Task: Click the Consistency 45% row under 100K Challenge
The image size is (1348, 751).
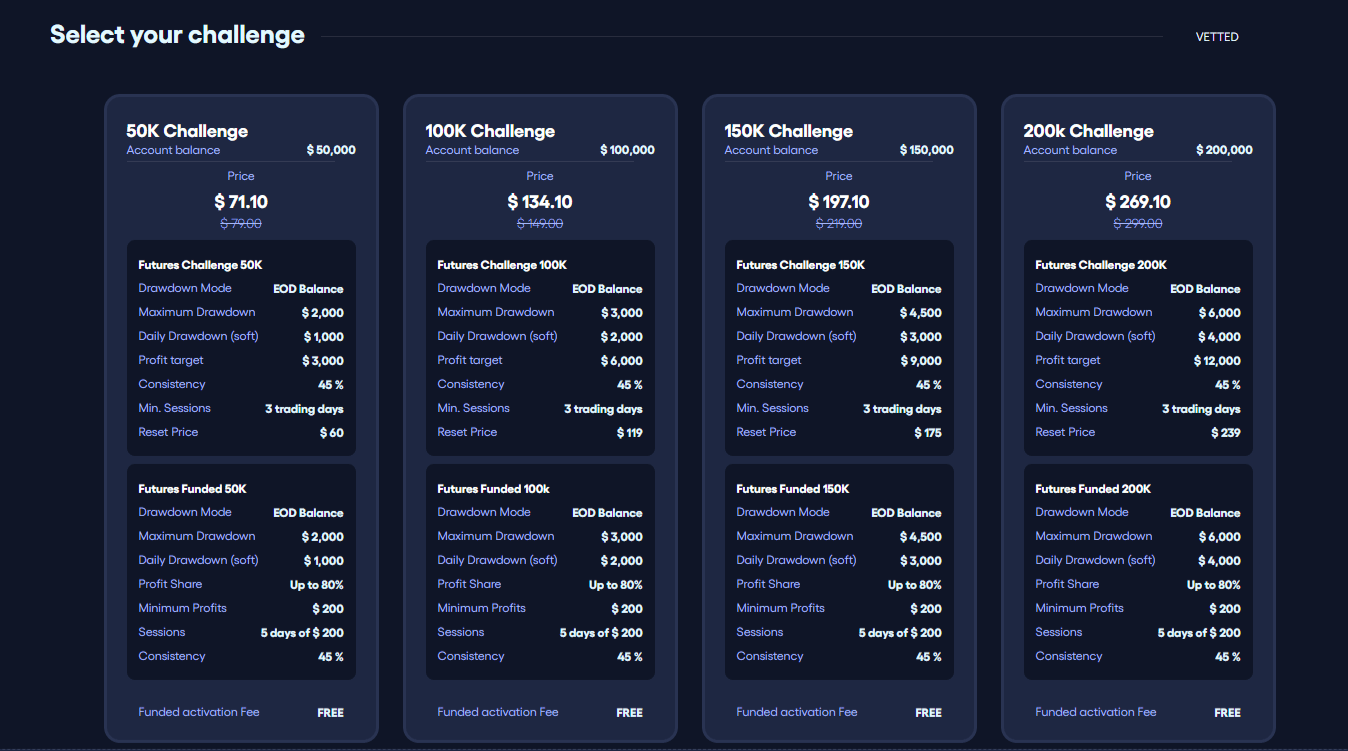Action: 540,383
